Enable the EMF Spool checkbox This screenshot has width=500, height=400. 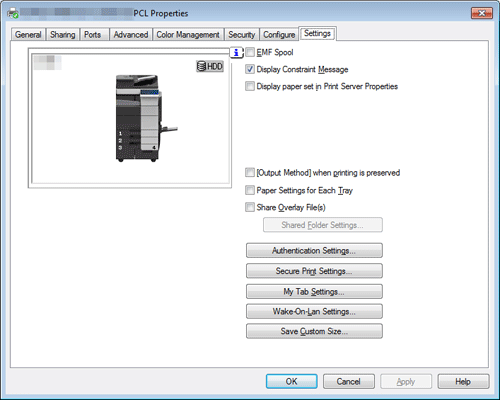(250, 52)
